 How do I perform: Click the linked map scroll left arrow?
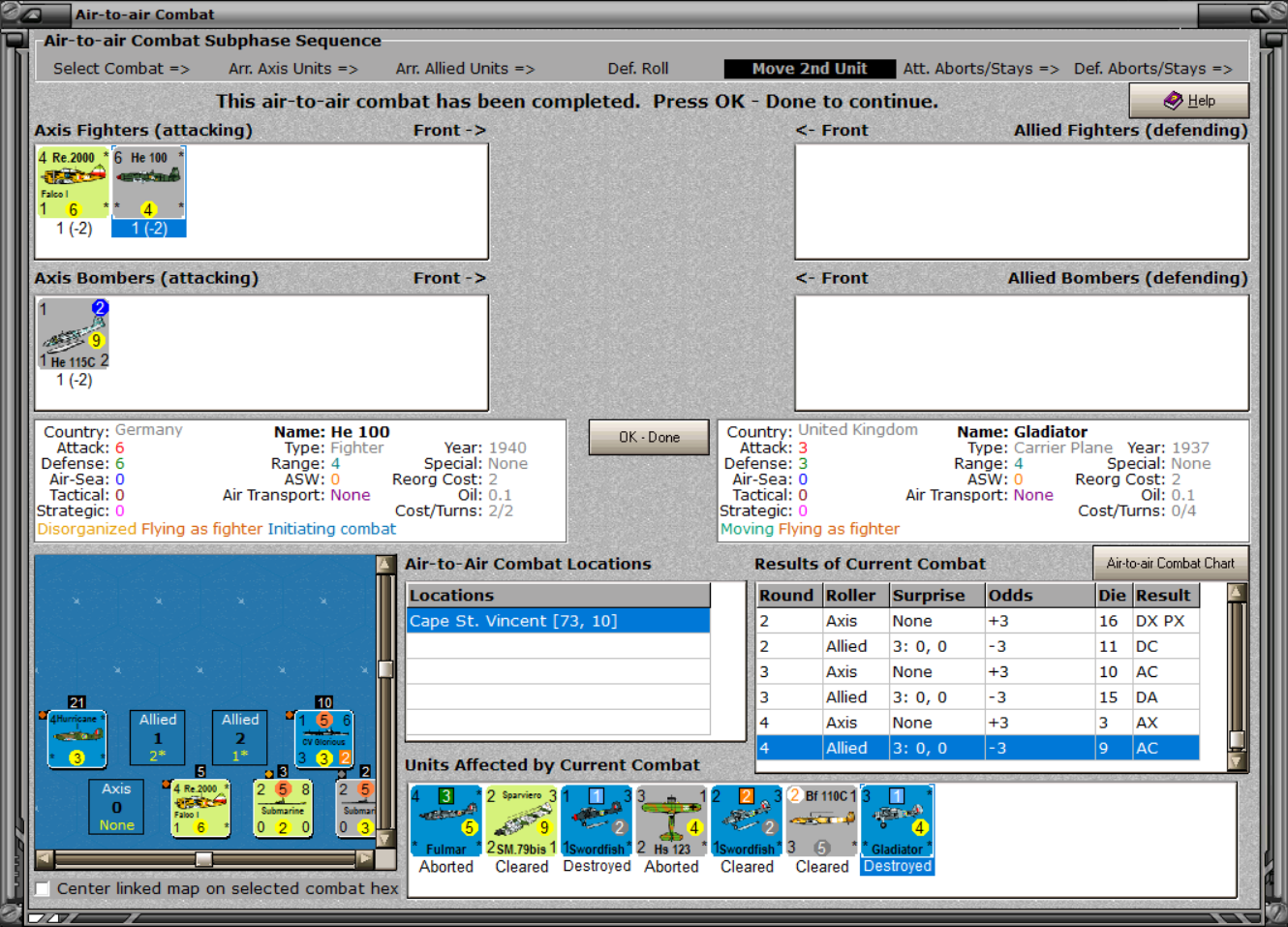coord(45,858)
